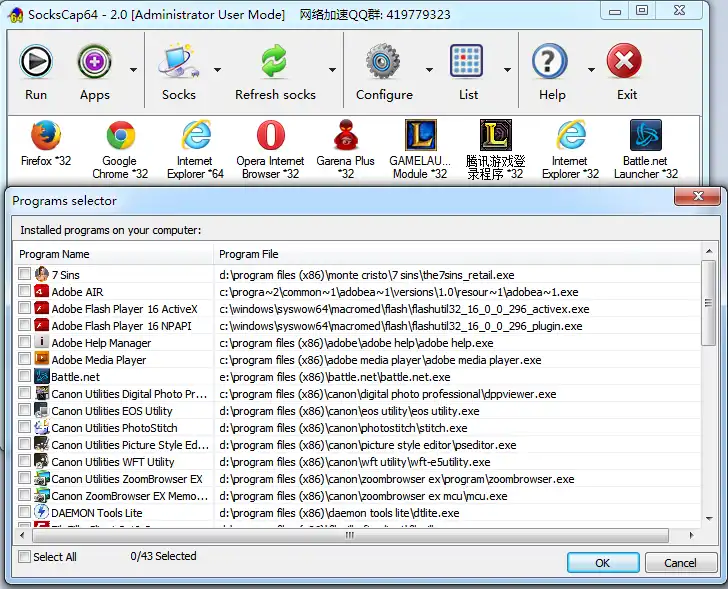This screenshot has height=589, width=728.
Task: Select the Canon Utilities Picture Style Ed... row
Action: (357, 445)
